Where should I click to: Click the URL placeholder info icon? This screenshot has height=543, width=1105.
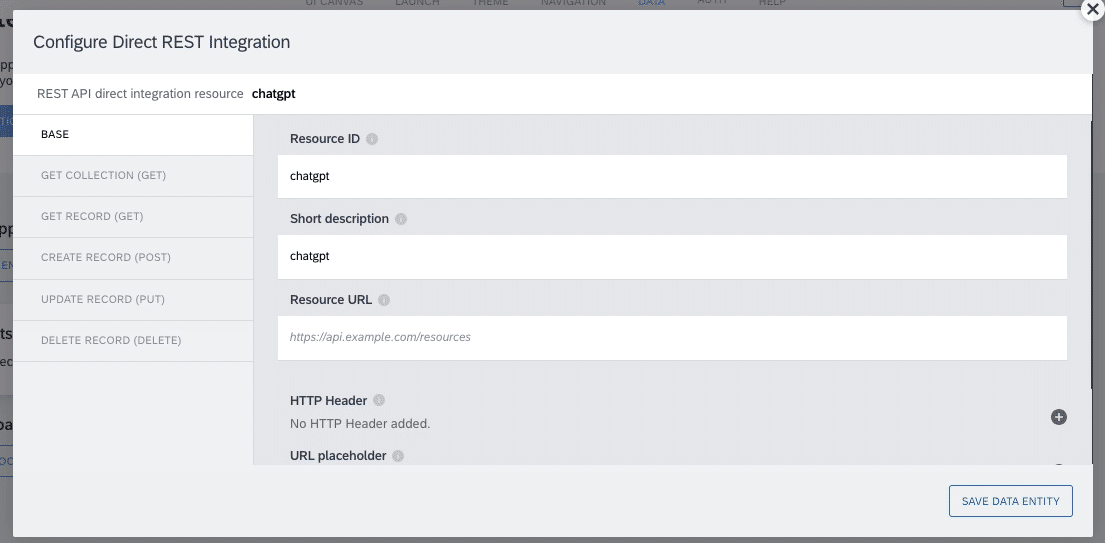398,456
